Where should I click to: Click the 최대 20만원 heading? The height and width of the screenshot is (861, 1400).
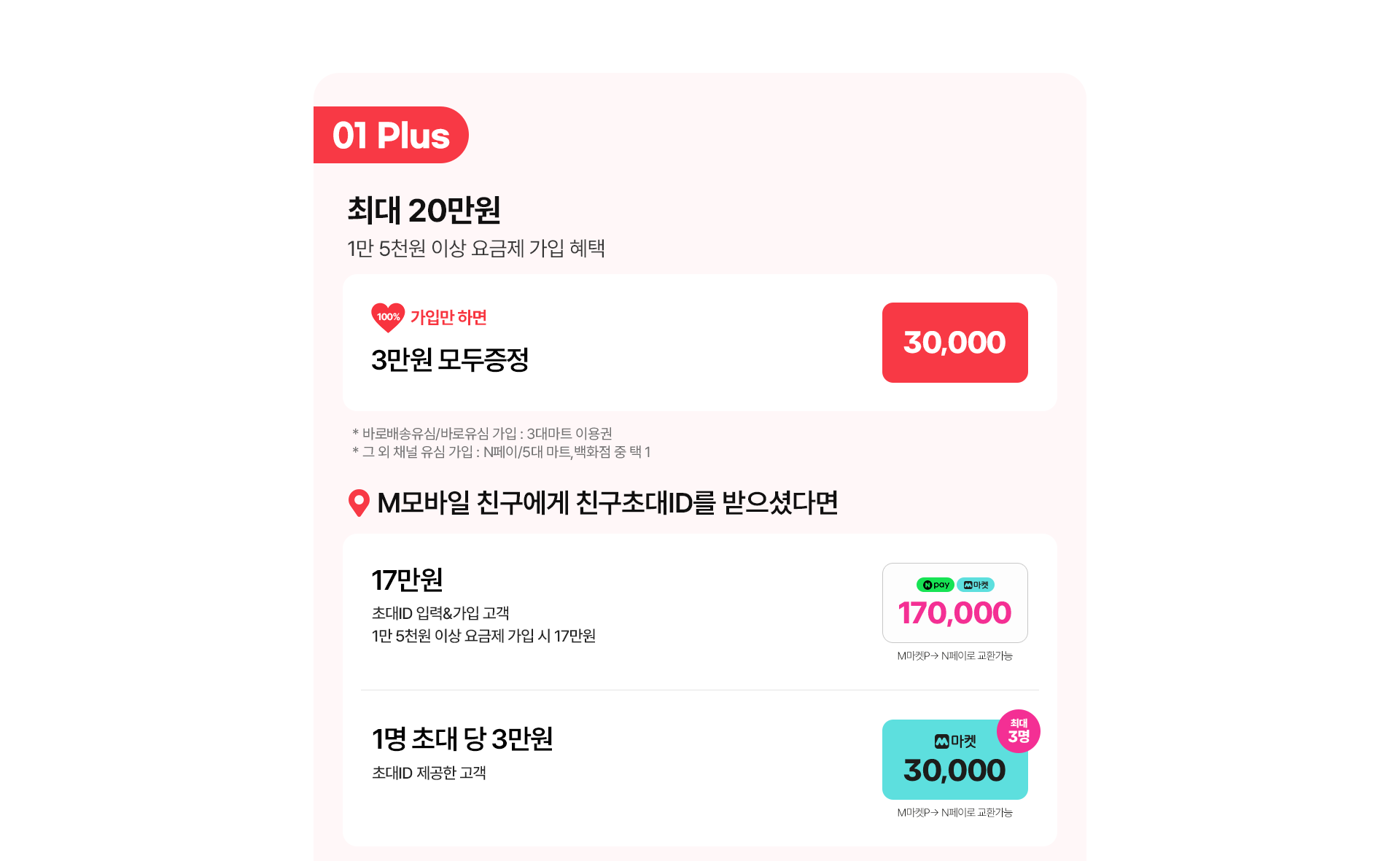(424, 211)
